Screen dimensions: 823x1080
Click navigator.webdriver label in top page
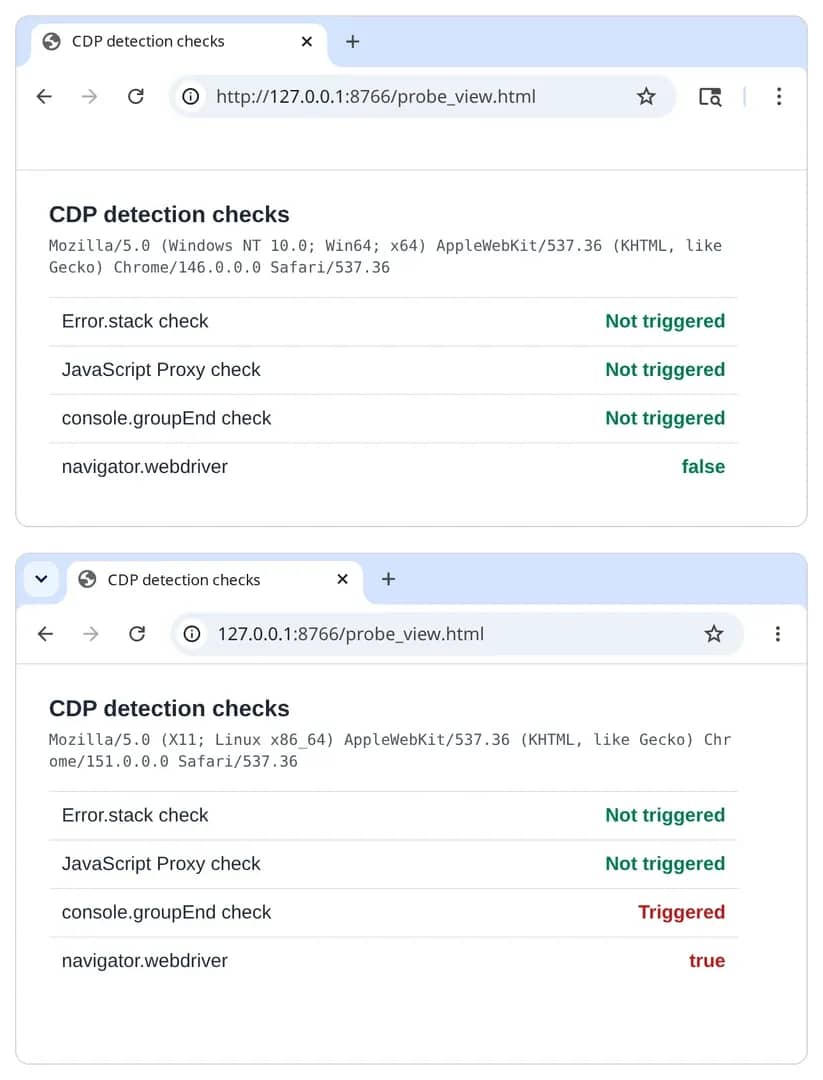(x=145, y=467)
